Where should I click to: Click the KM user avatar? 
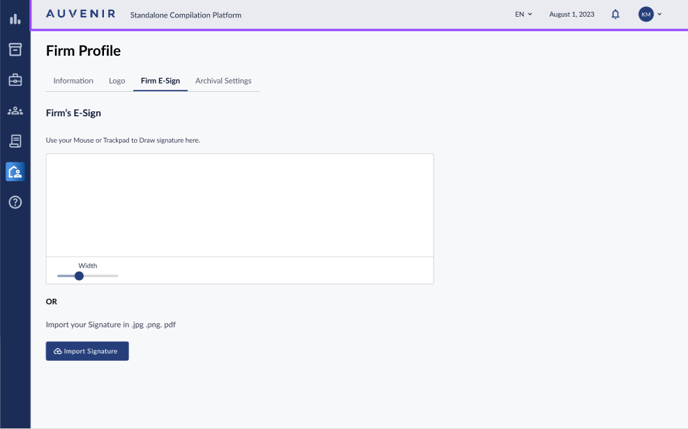pyautogui.click(x=646, y=15)
